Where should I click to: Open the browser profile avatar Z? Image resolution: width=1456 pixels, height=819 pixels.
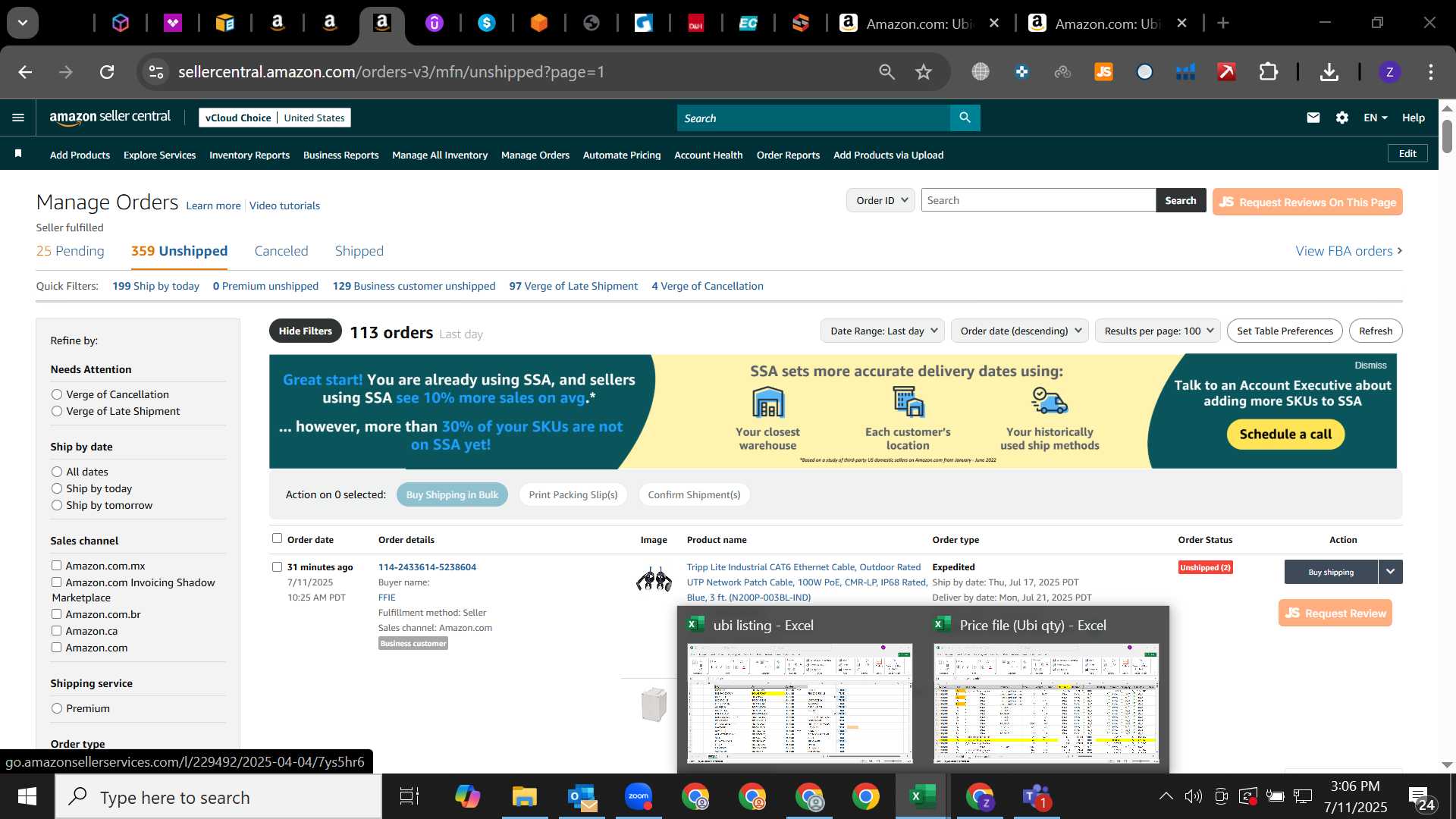[x=1389, y=72]
